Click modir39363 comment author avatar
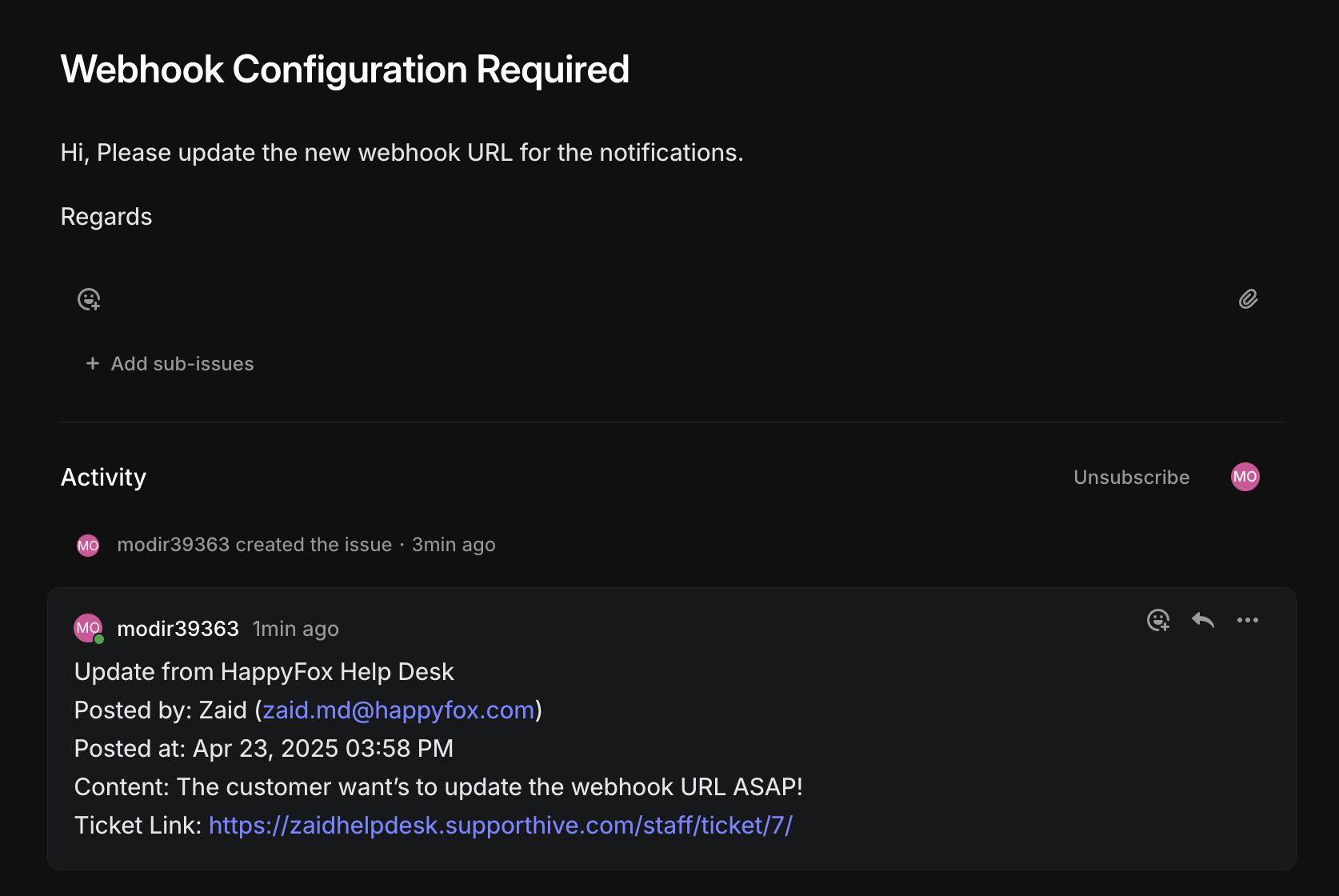The image size is (1339, 896). (88, 628)
